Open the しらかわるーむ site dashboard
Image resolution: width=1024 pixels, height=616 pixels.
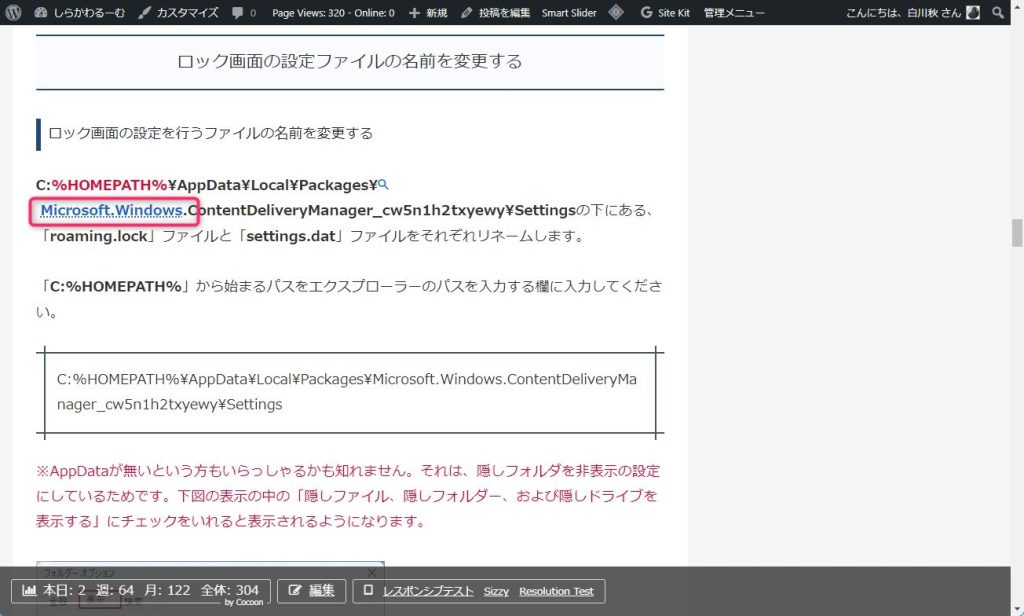[x=82, y=13]
